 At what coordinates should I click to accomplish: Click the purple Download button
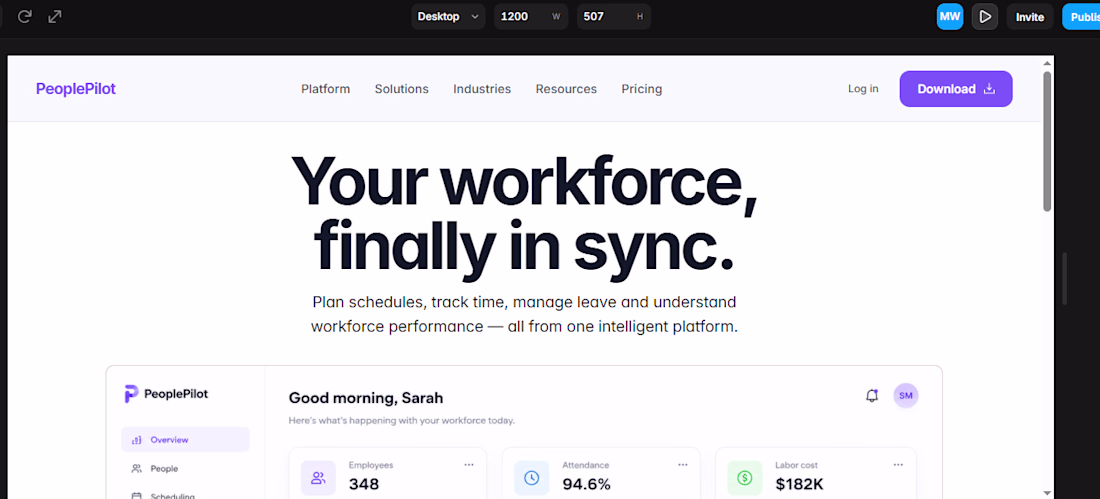pyautogui.click(x=955, y=89)
